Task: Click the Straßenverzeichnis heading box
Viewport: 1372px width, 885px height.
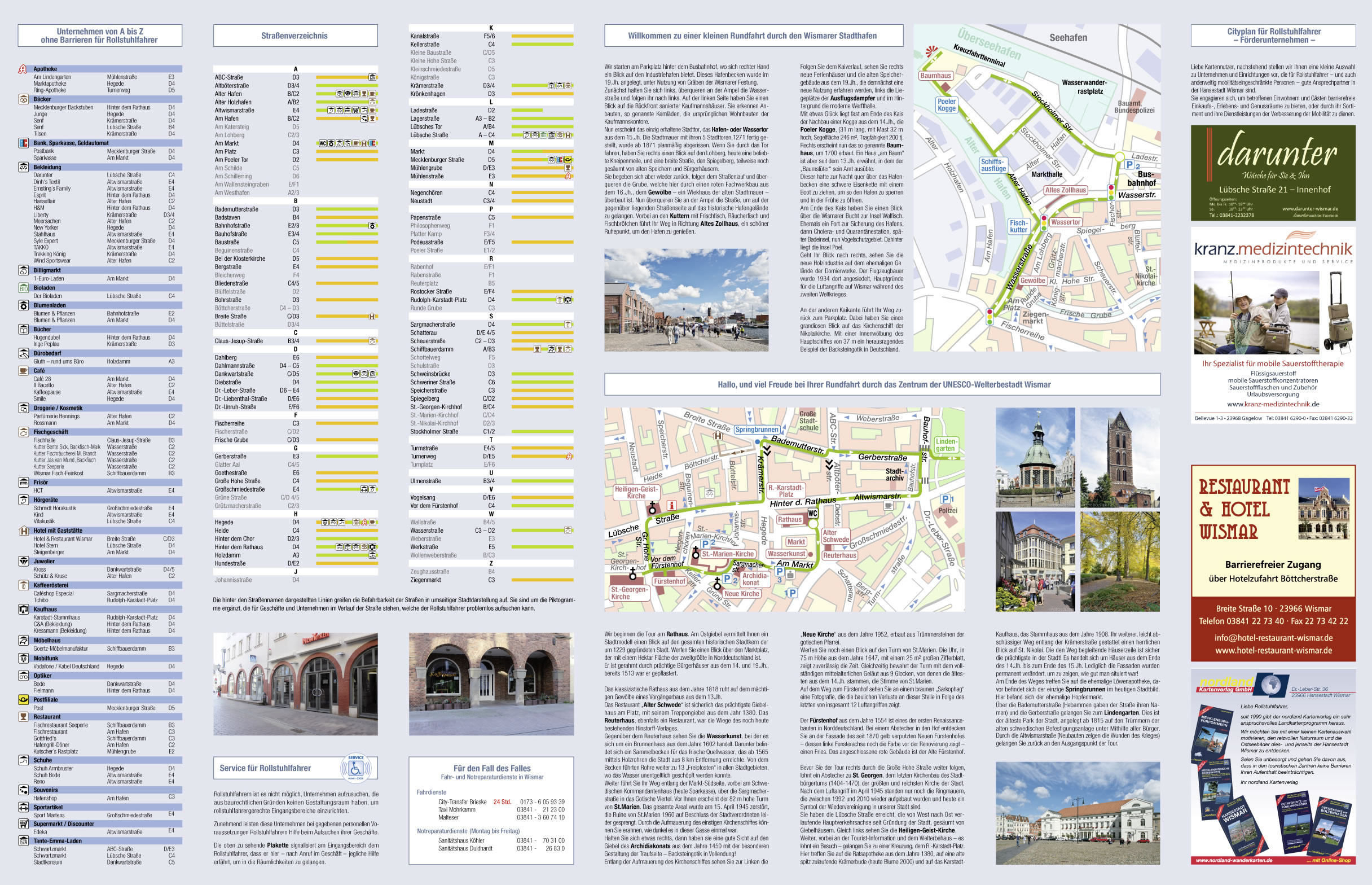Action: pyautogui.click(x=295, y=36)
